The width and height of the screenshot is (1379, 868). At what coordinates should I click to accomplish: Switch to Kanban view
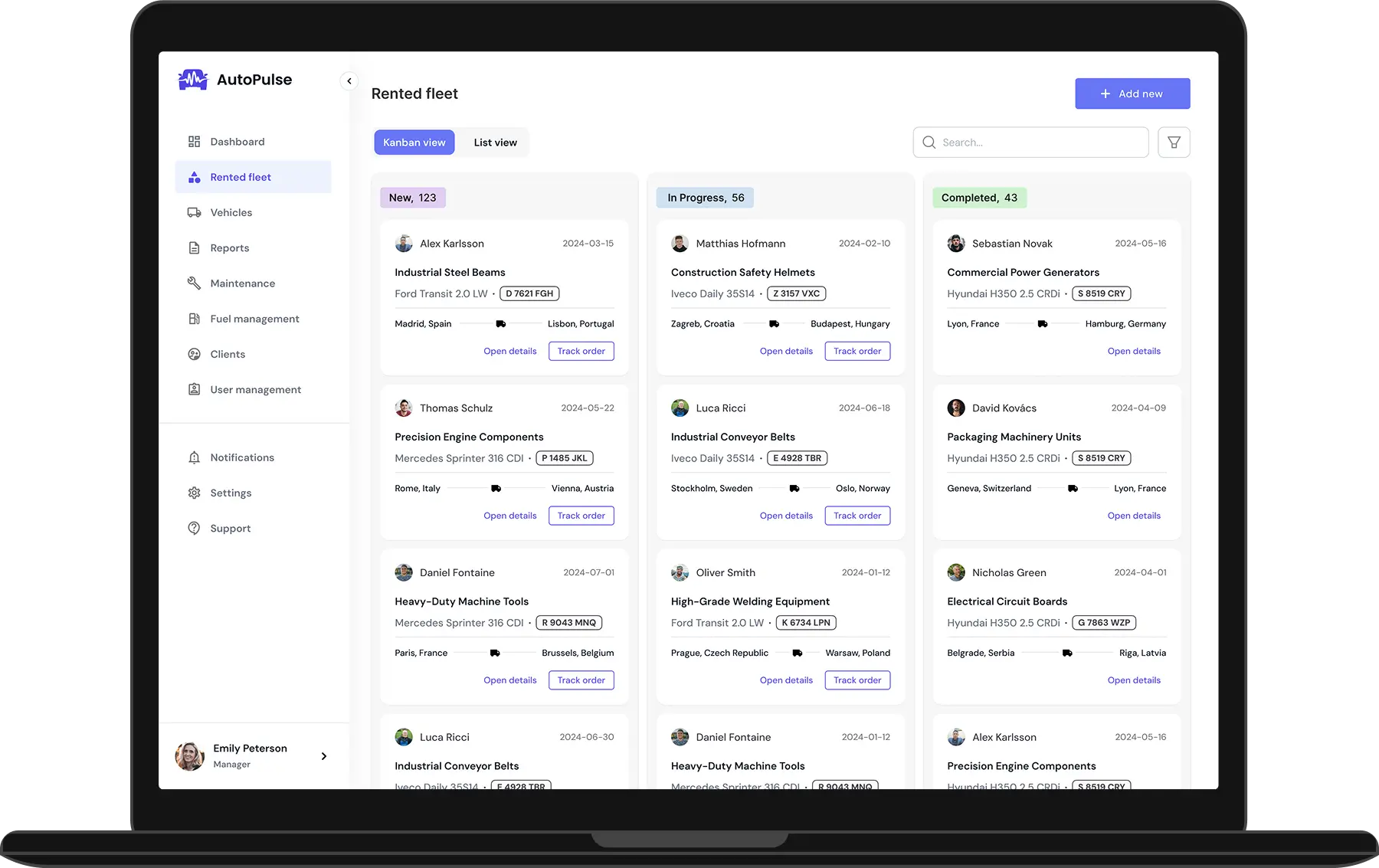414,142
